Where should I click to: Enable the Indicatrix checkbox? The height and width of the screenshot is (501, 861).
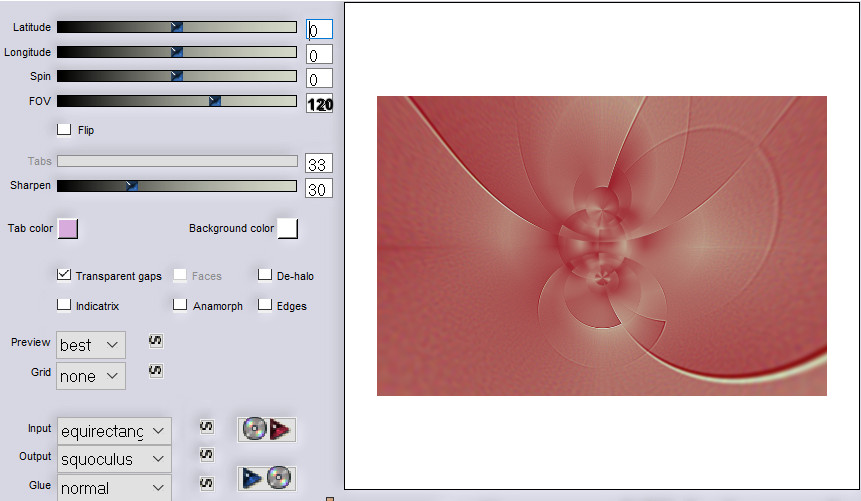(65, 305)
